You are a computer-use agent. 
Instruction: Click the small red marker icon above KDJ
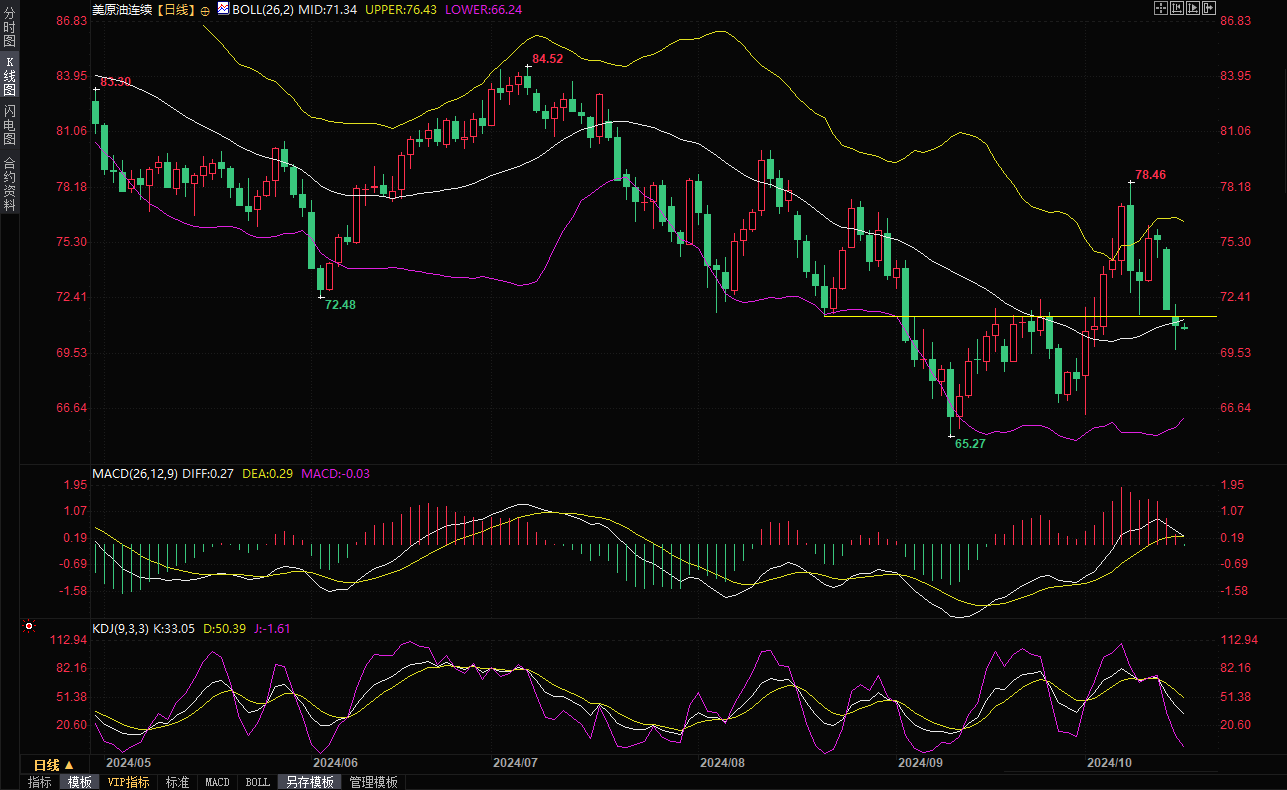tap(28, 628)
